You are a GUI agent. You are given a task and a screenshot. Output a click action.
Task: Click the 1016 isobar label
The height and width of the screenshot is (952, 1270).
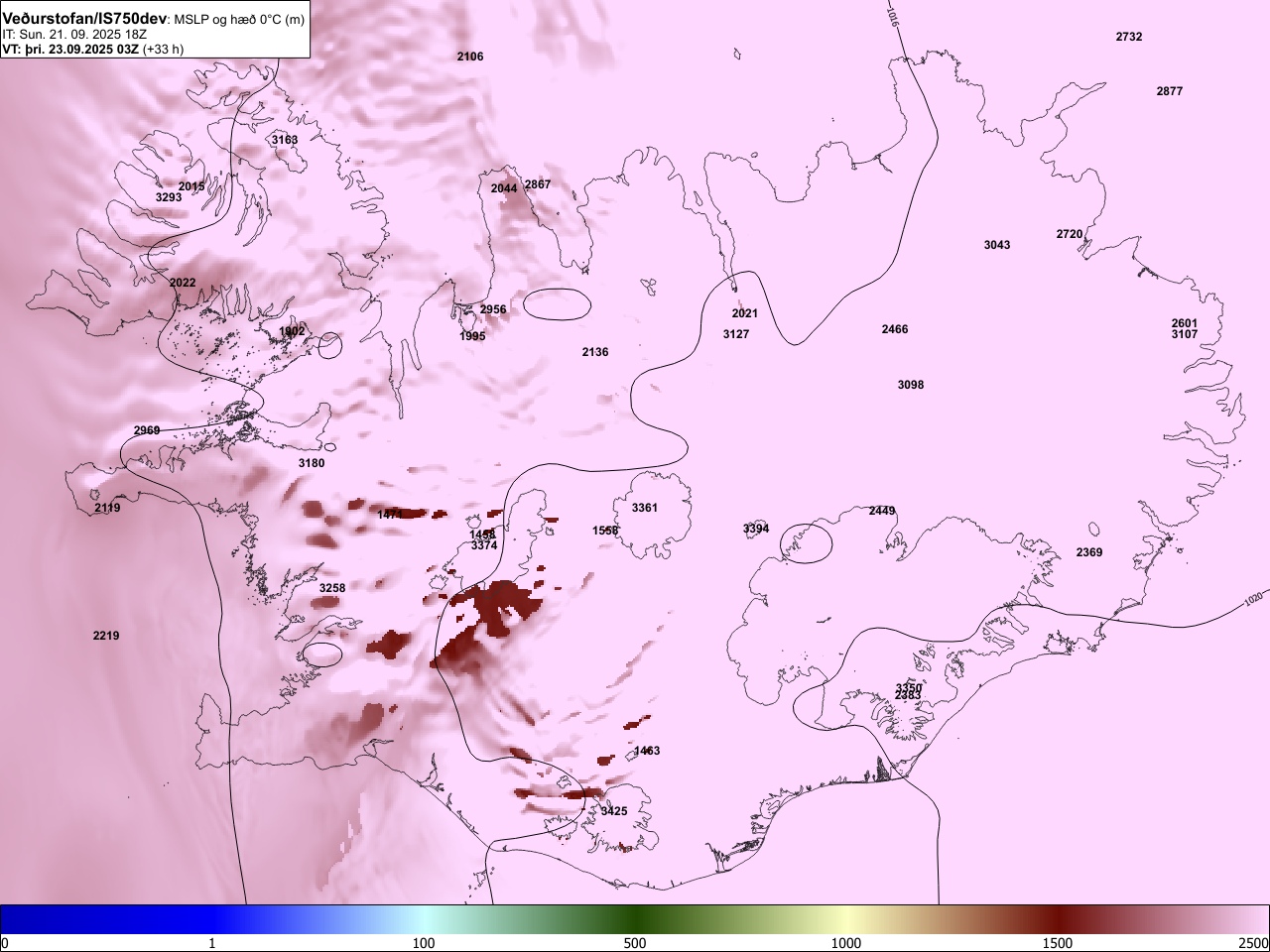[x=892, y=15]
